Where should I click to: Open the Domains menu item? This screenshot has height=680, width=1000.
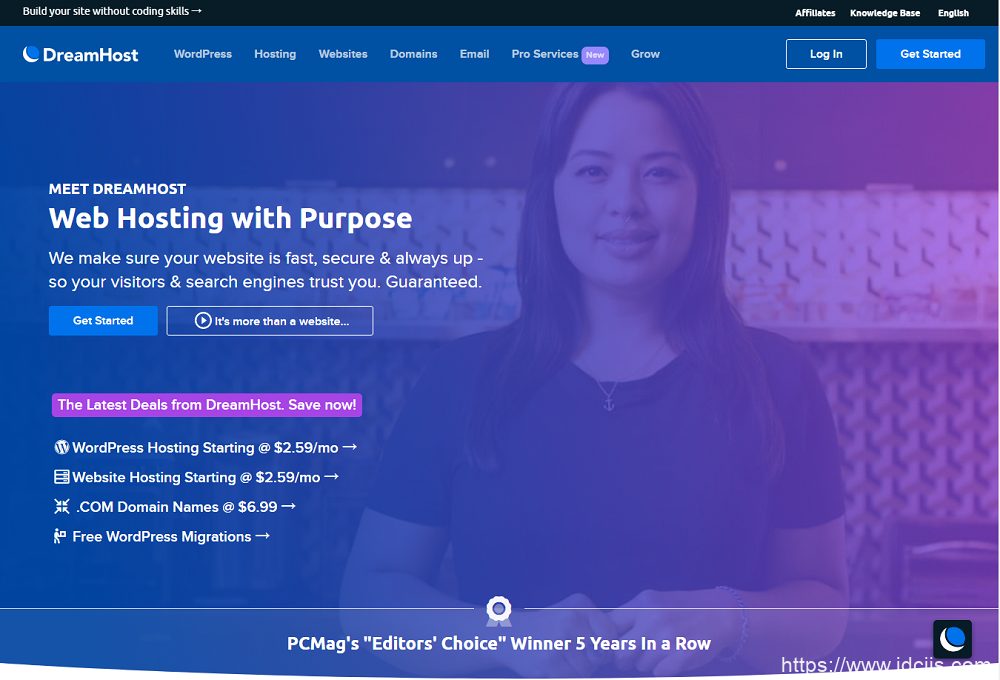click(413, 54)
